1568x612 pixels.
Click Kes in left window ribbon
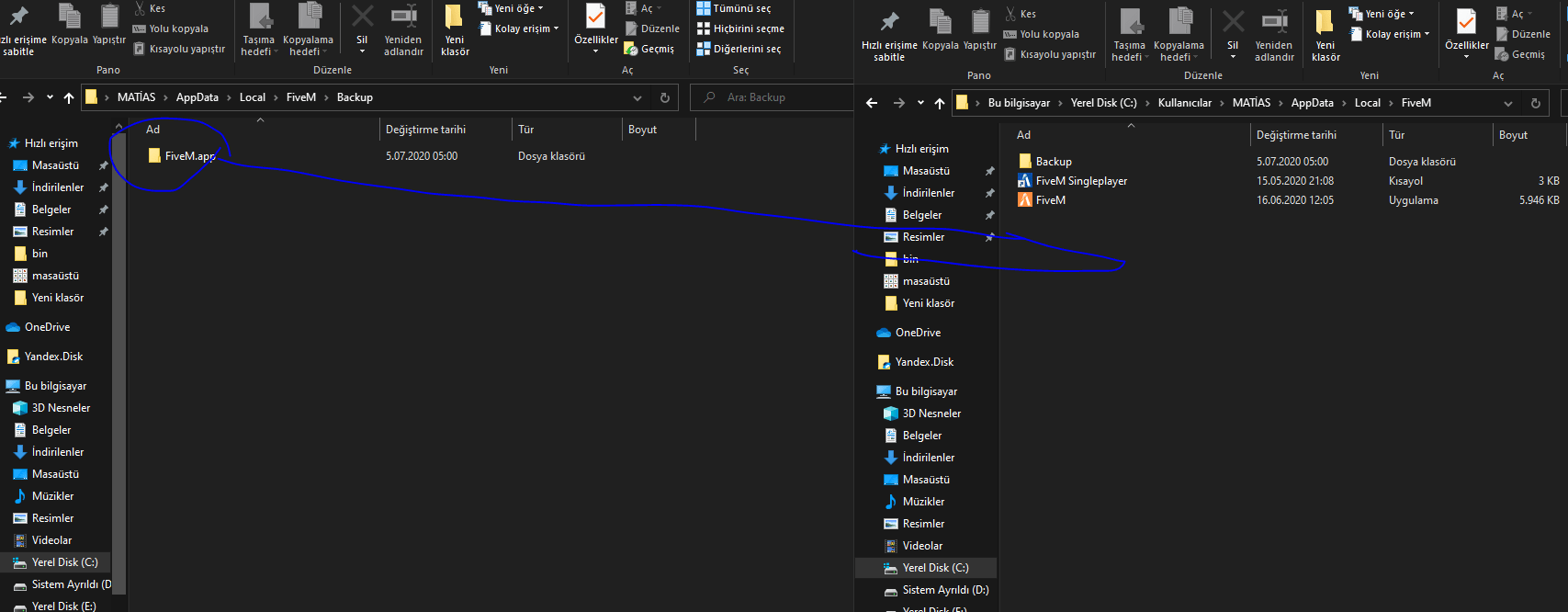point(150,8)
